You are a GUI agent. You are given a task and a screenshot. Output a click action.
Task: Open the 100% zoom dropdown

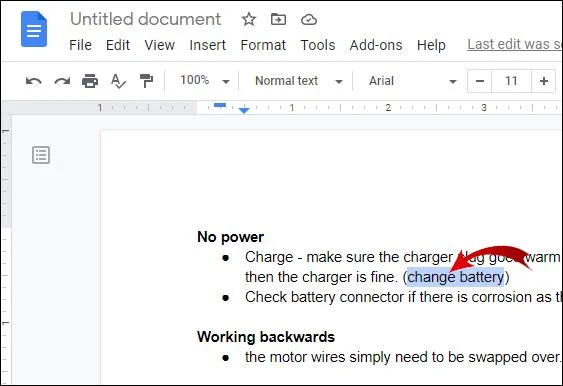click(x=205, y=81)
